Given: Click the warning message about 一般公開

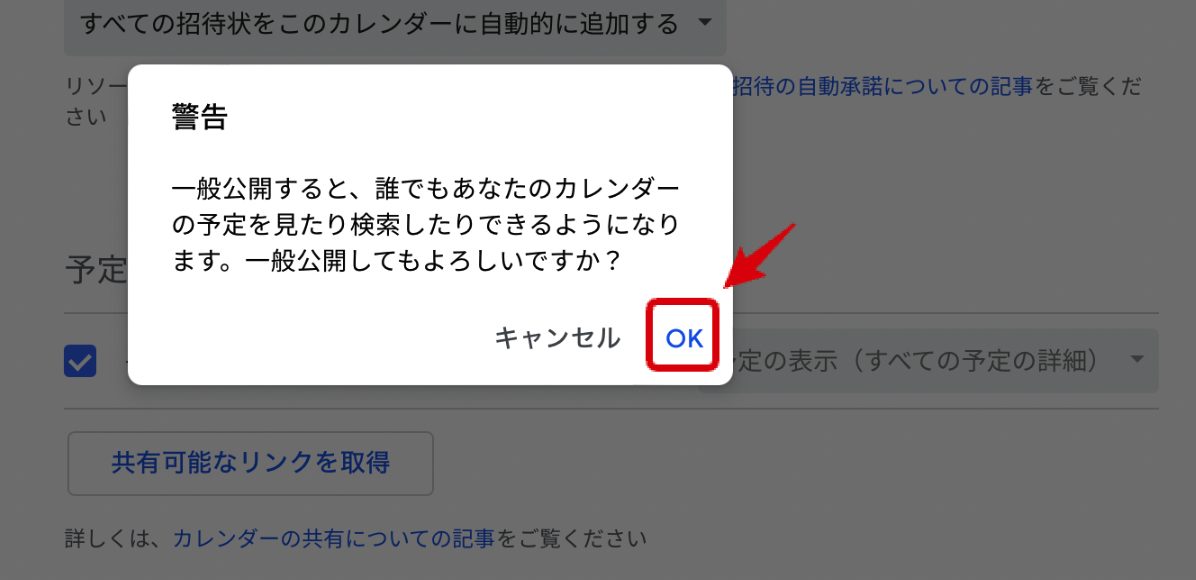Looking at the screenshot, I should [426, 225].
